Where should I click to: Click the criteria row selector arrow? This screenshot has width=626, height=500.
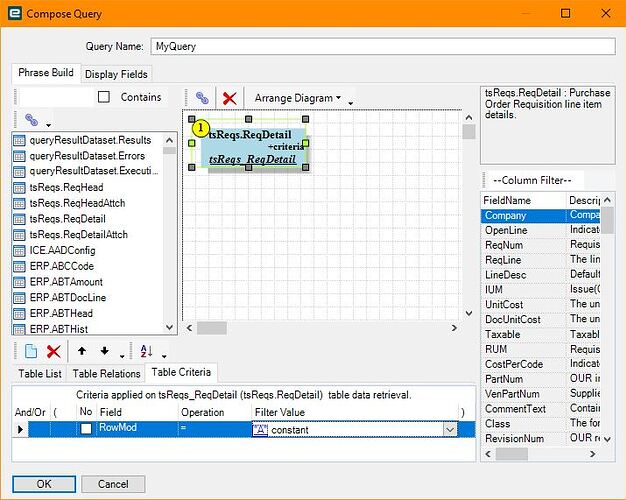[x=20, y=430]
